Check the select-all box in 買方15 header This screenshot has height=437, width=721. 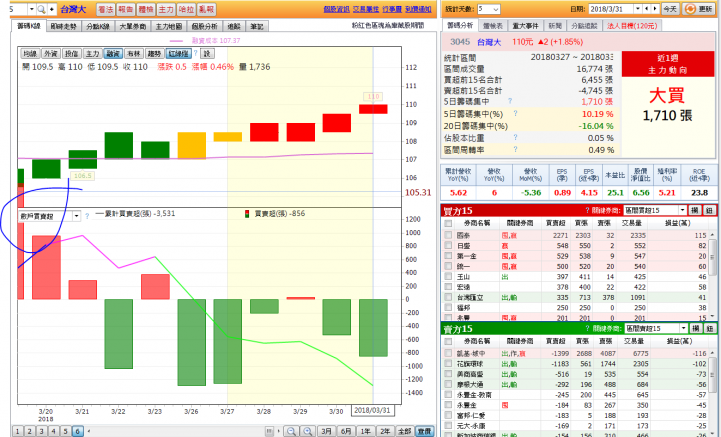coord(448,224)
